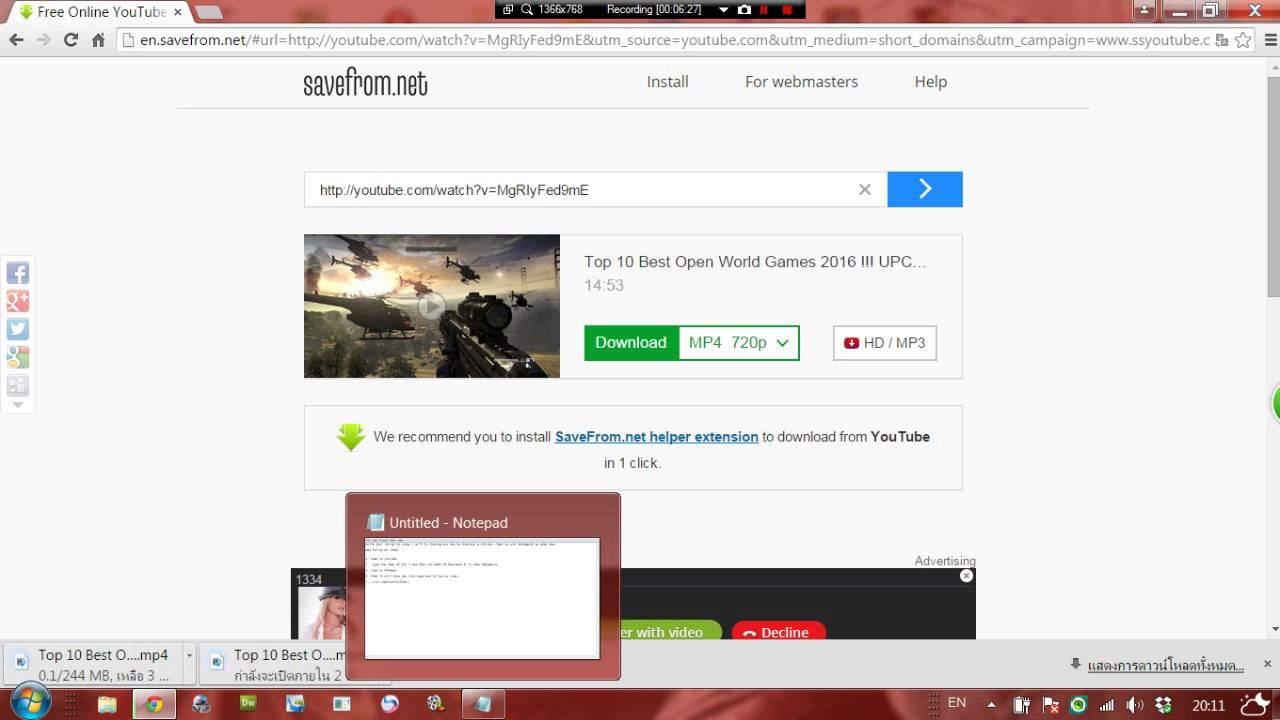Image resolution: width=1280 pixels, height=720 pixels.
Task: Click the HD / MP3 button
Action: point(885,343)
